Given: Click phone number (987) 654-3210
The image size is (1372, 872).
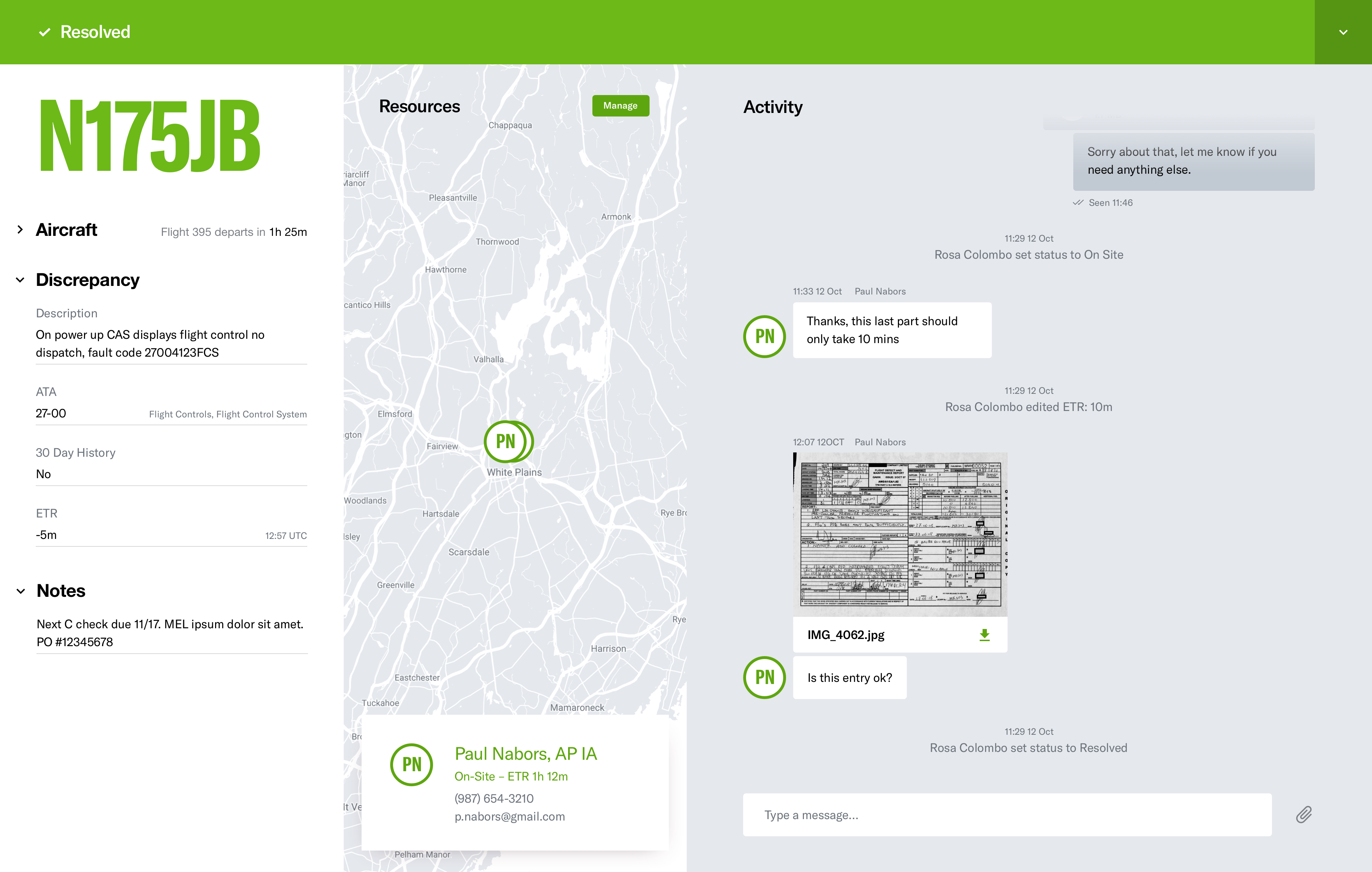Looking at the screenshot, I should point(494,798).
